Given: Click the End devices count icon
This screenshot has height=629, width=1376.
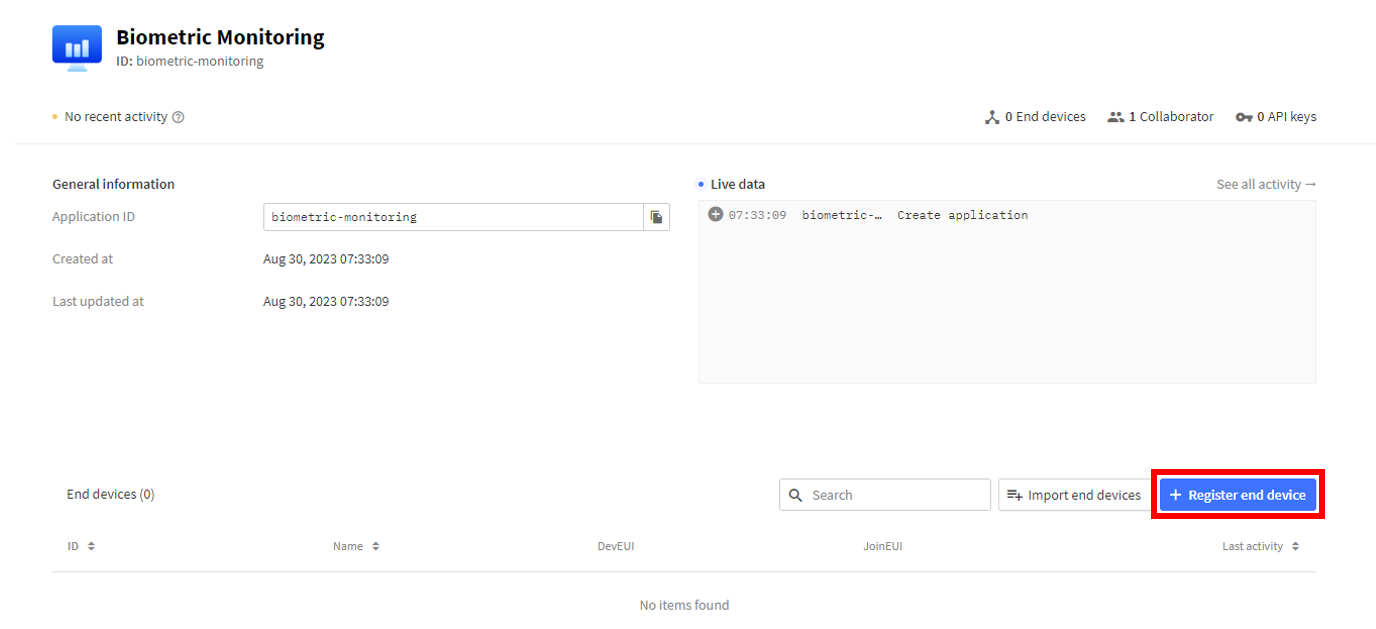Looking at the screenshot, I should [992, 117].
